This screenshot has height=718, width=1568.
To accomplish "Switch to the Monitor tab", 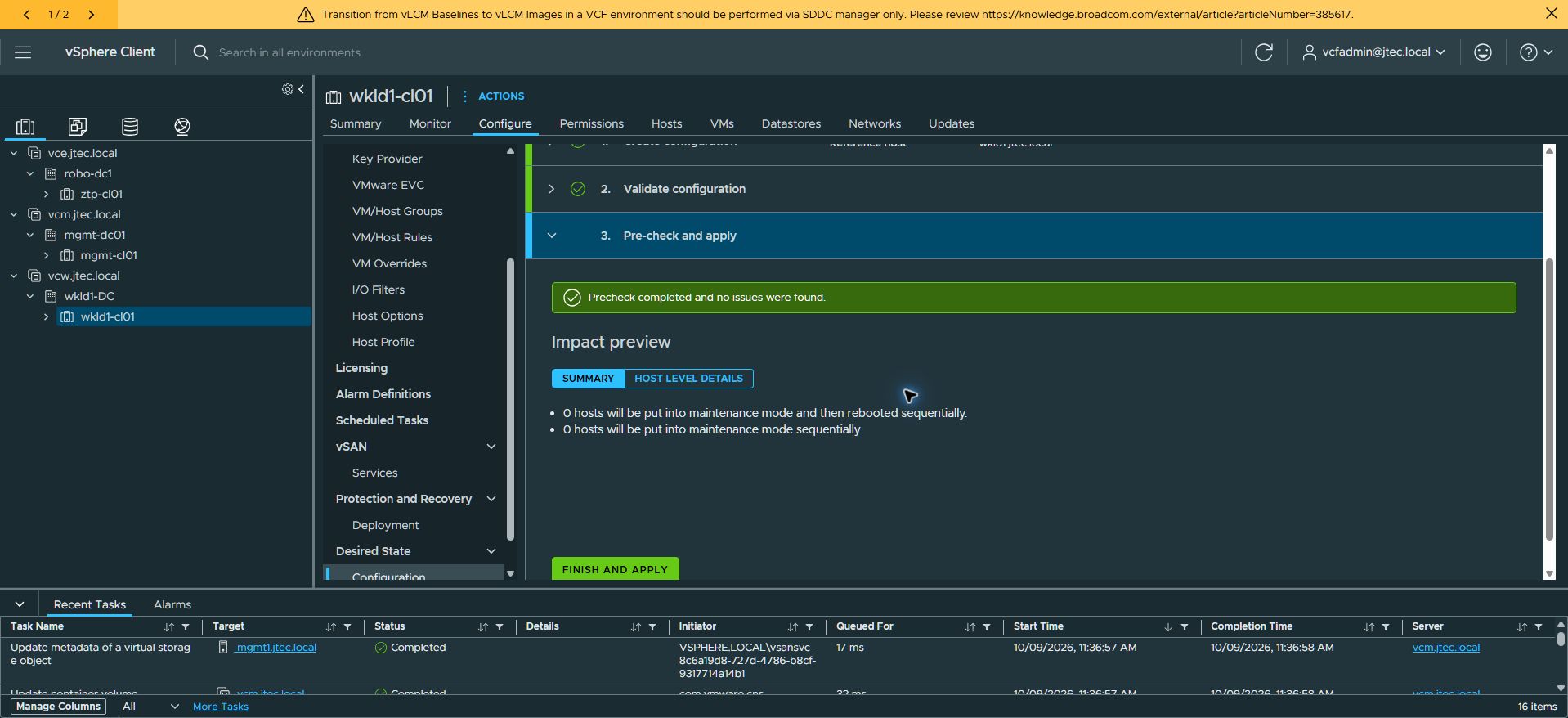I will click(430, 123).
